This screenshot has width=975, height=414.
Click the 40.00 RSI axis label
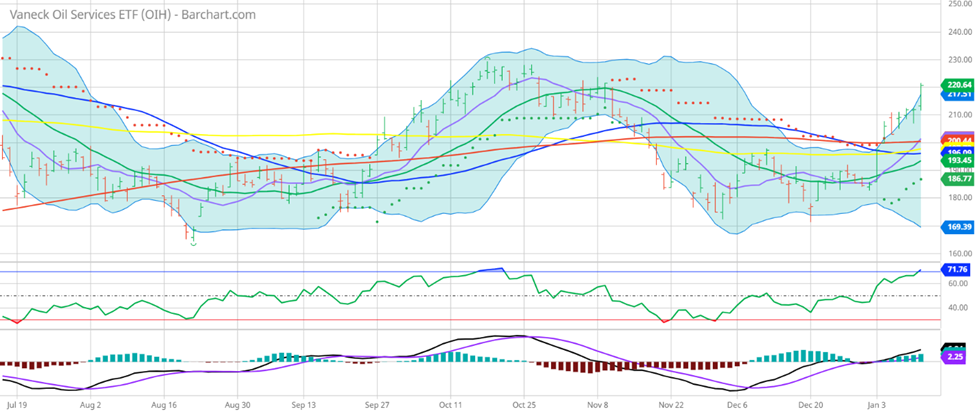(x=958, y=308)
